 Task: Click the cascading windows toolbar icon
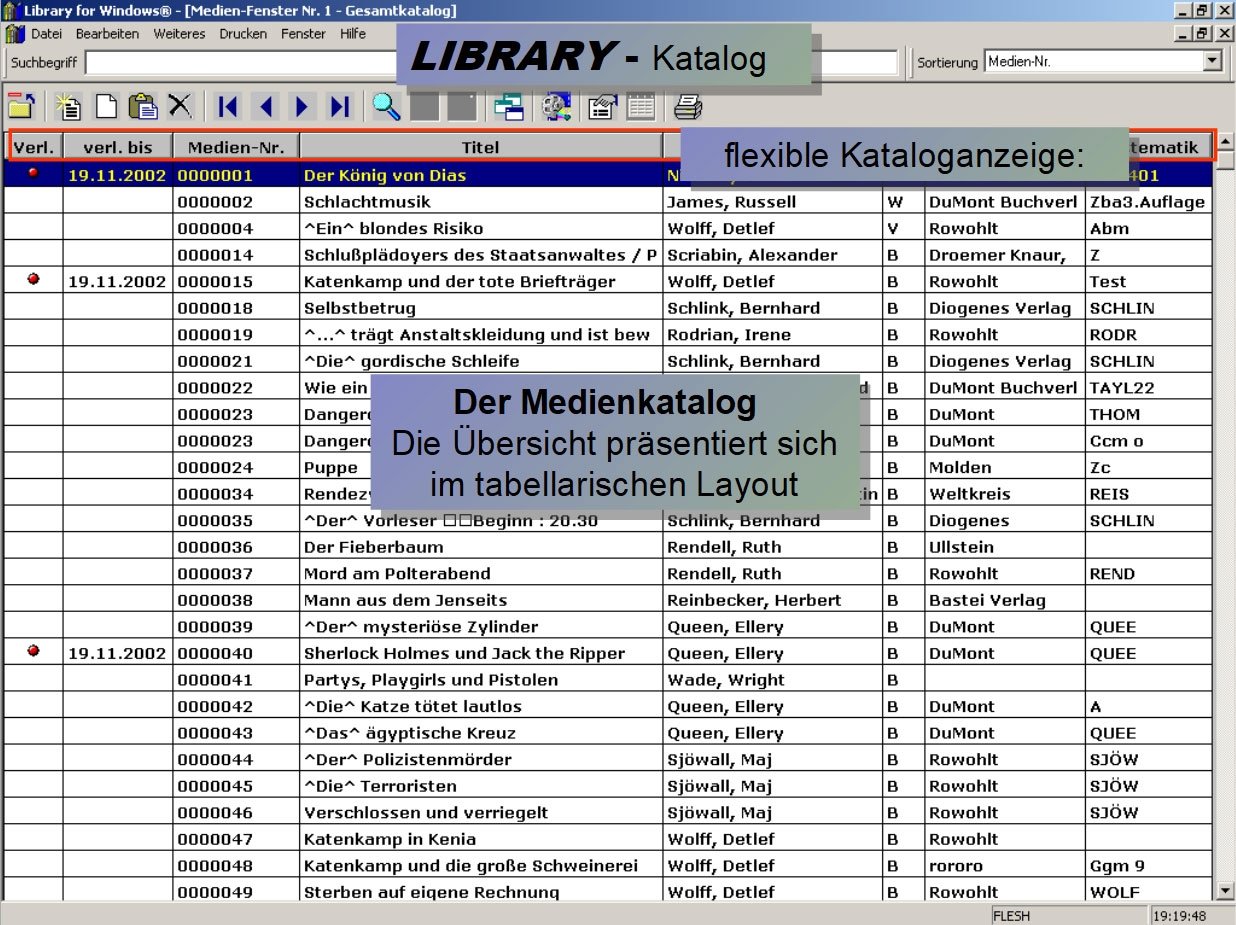click(x=509, y=106)
